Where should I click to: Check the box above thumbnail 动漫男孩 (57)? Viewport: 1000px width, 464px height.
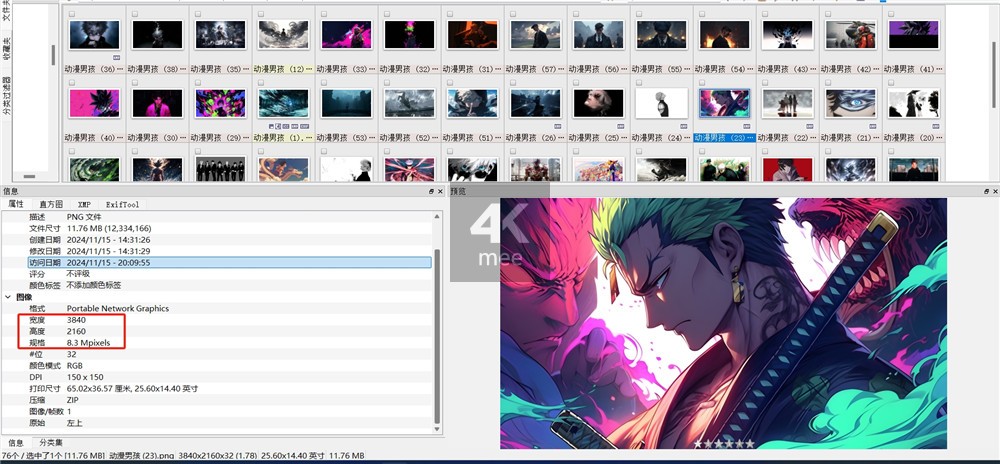pyautogui.click(x=513, y=13)
